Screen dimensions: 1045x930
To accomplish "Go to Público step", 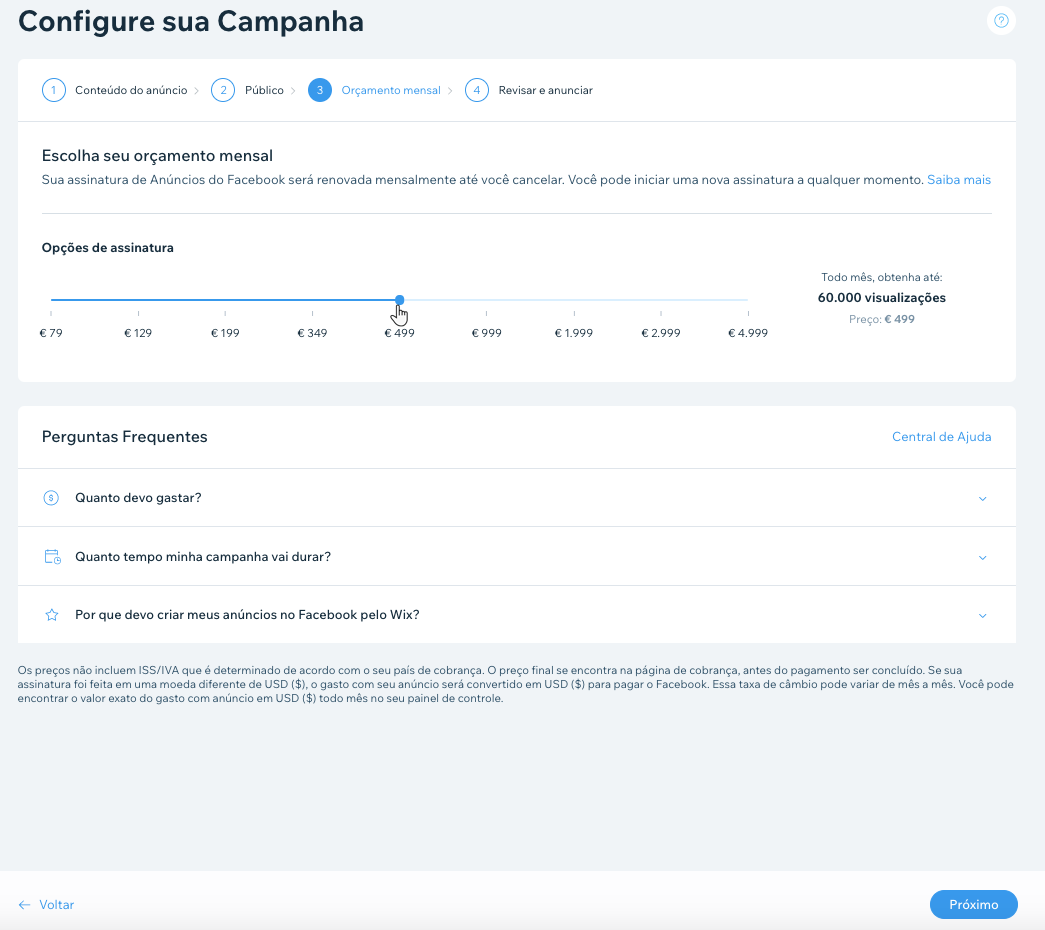I will click(x=264, y=90).
